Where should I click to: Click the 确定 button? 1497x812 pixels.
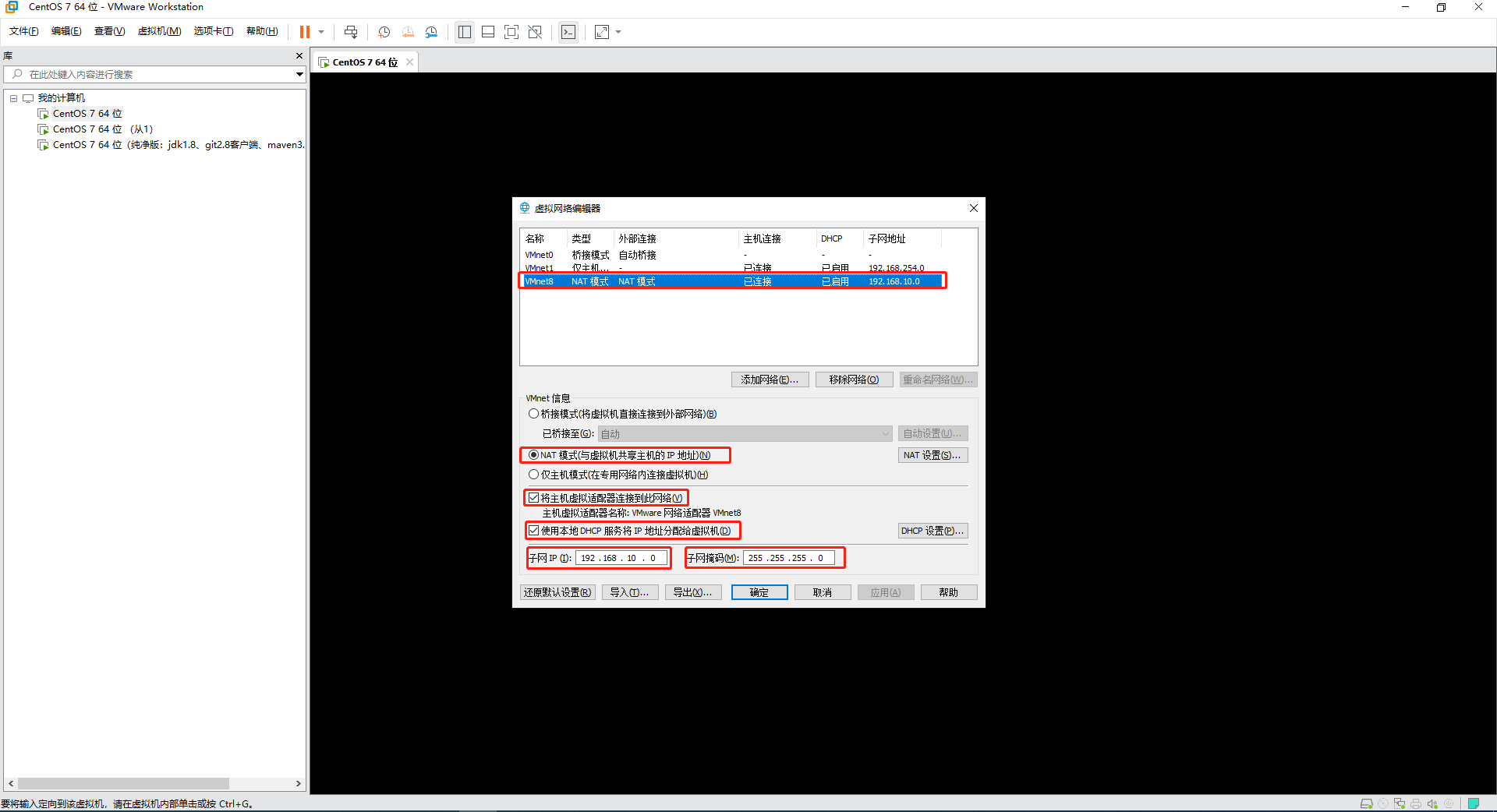click(x=759, y=592)
